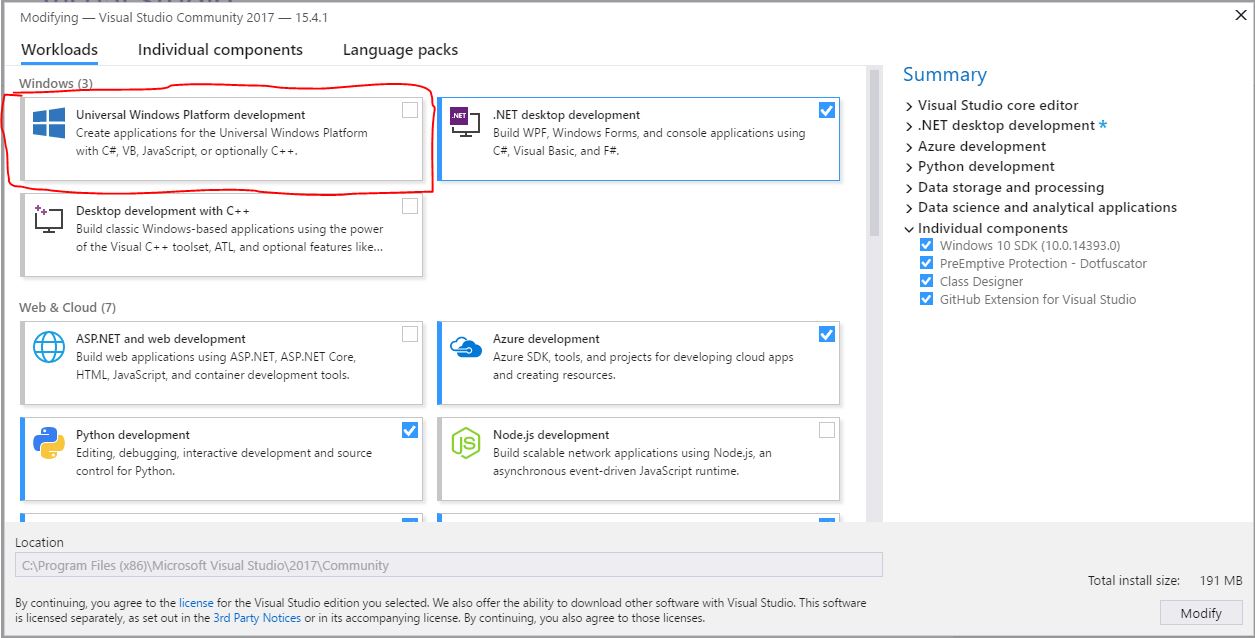This screenshot has width=1255, height=638.
Task: Open the 3rd Party Notices link
Action: pyautogui.click(x=257, y=618)
